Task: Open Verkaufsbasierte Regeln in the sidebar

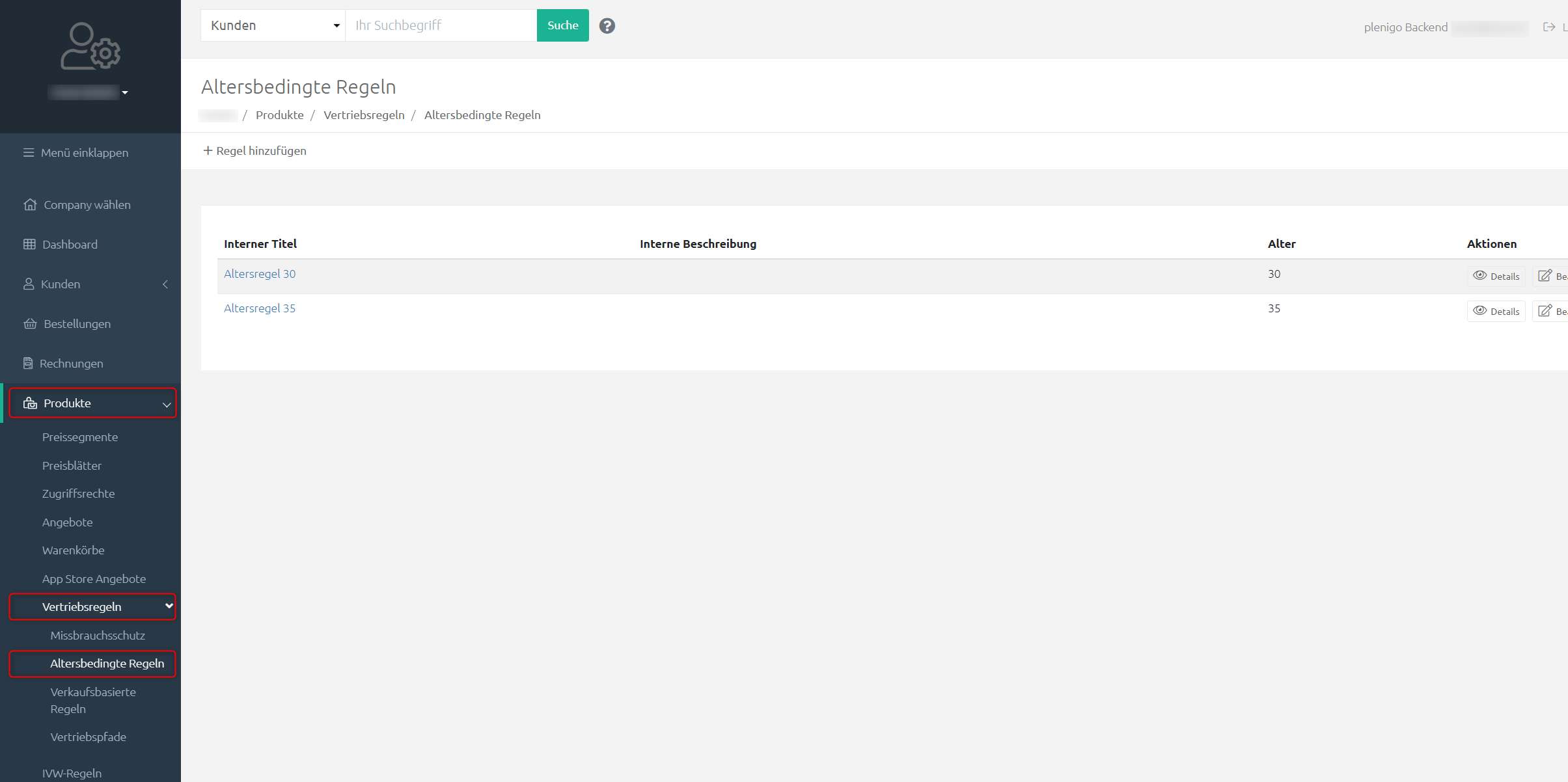Action: tap(93, 701)
